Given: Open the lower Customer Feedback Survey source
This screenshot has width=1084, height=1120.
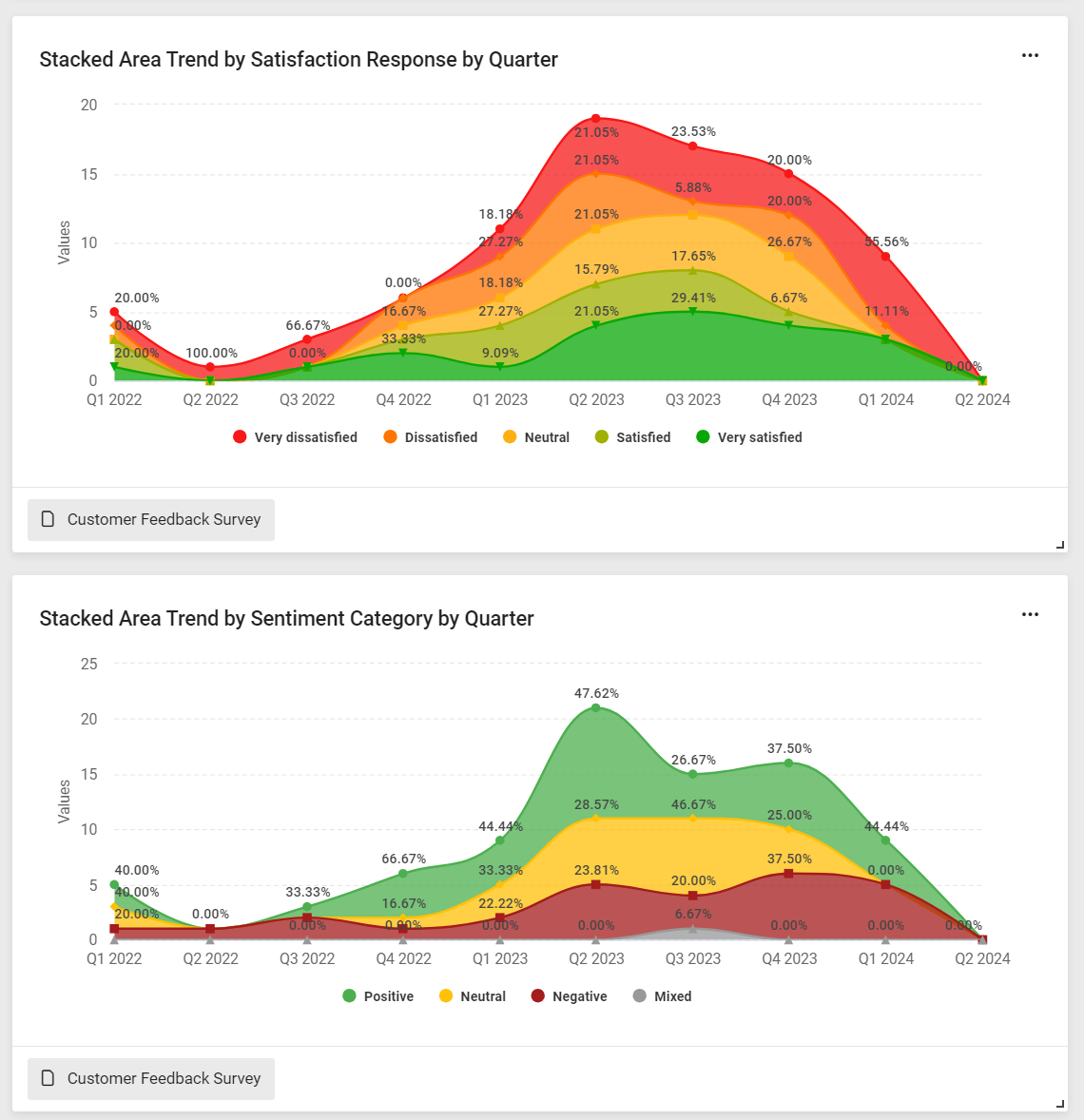Looking at the screenshot, I should pyautogui.click(x=150, y=1078).
